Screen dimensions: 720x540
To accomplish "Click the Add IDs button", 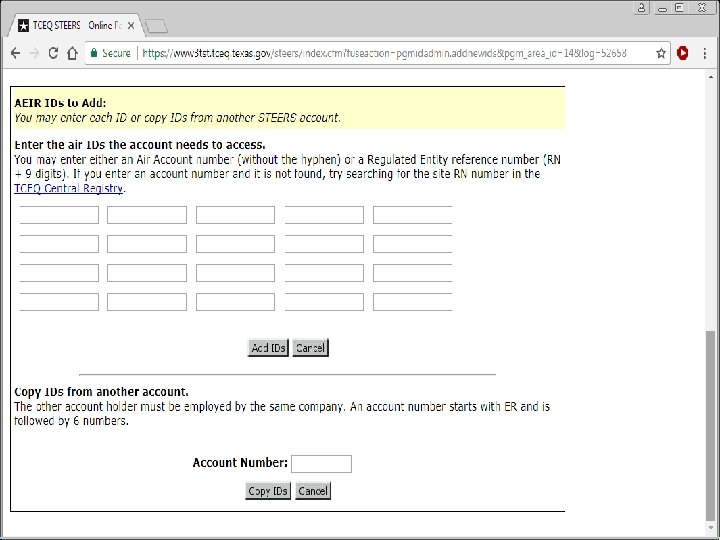I will pos(268,348).
